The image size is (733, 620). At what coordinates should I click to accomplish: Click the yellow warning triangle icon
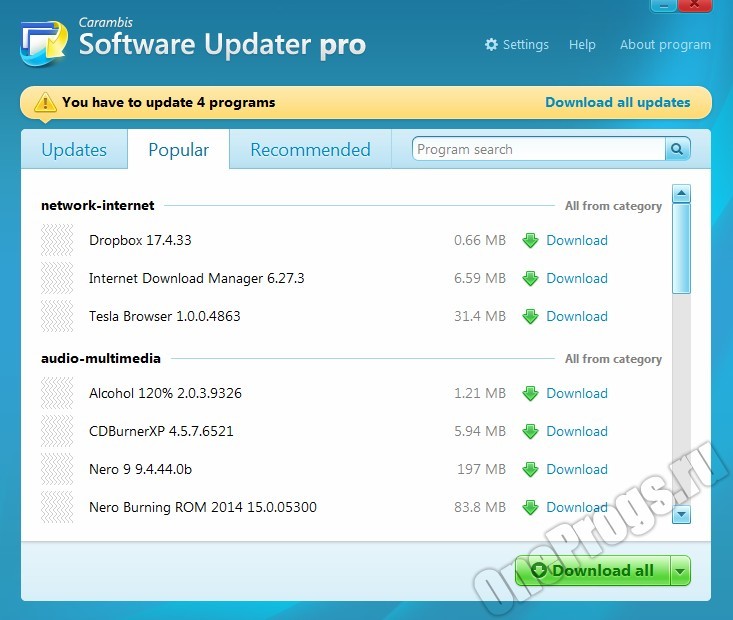point(45,102)
